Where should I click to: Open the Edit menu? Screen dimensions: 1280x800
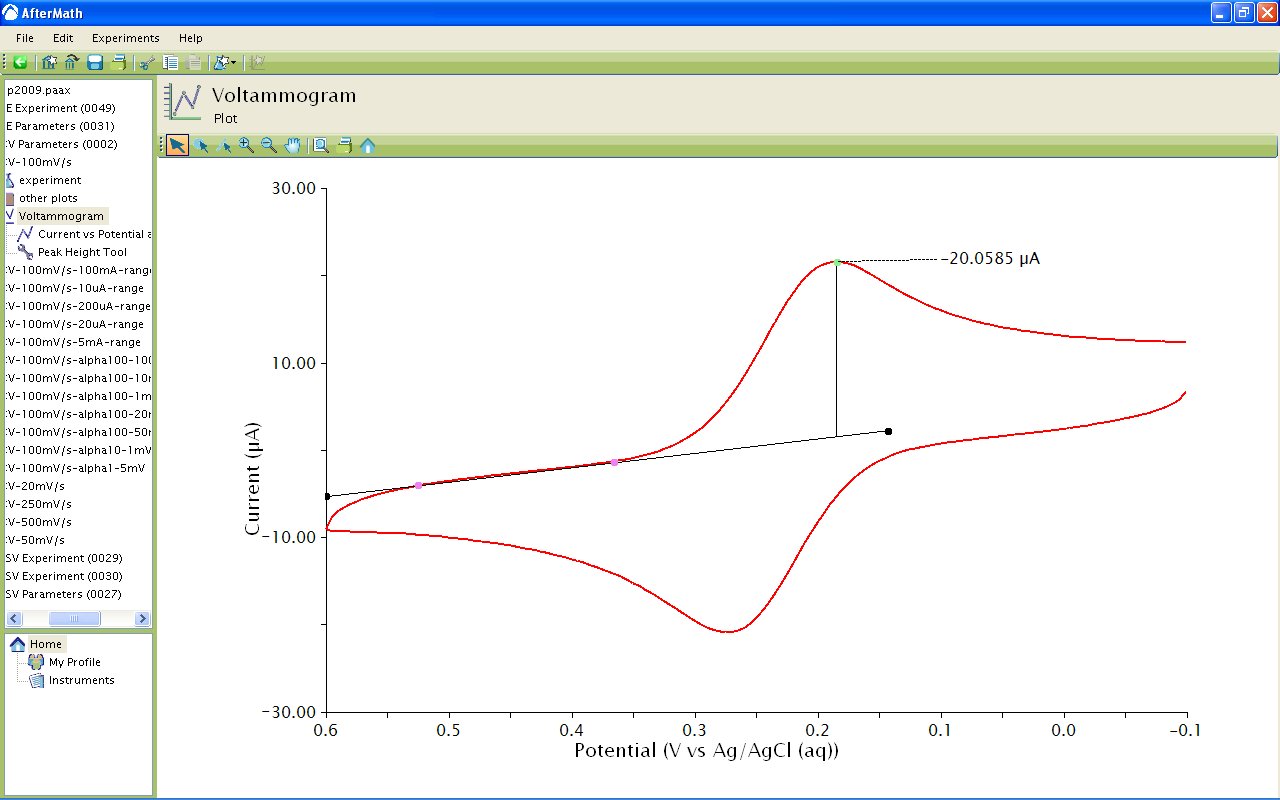pyautogui.click(x=63, y=38)
